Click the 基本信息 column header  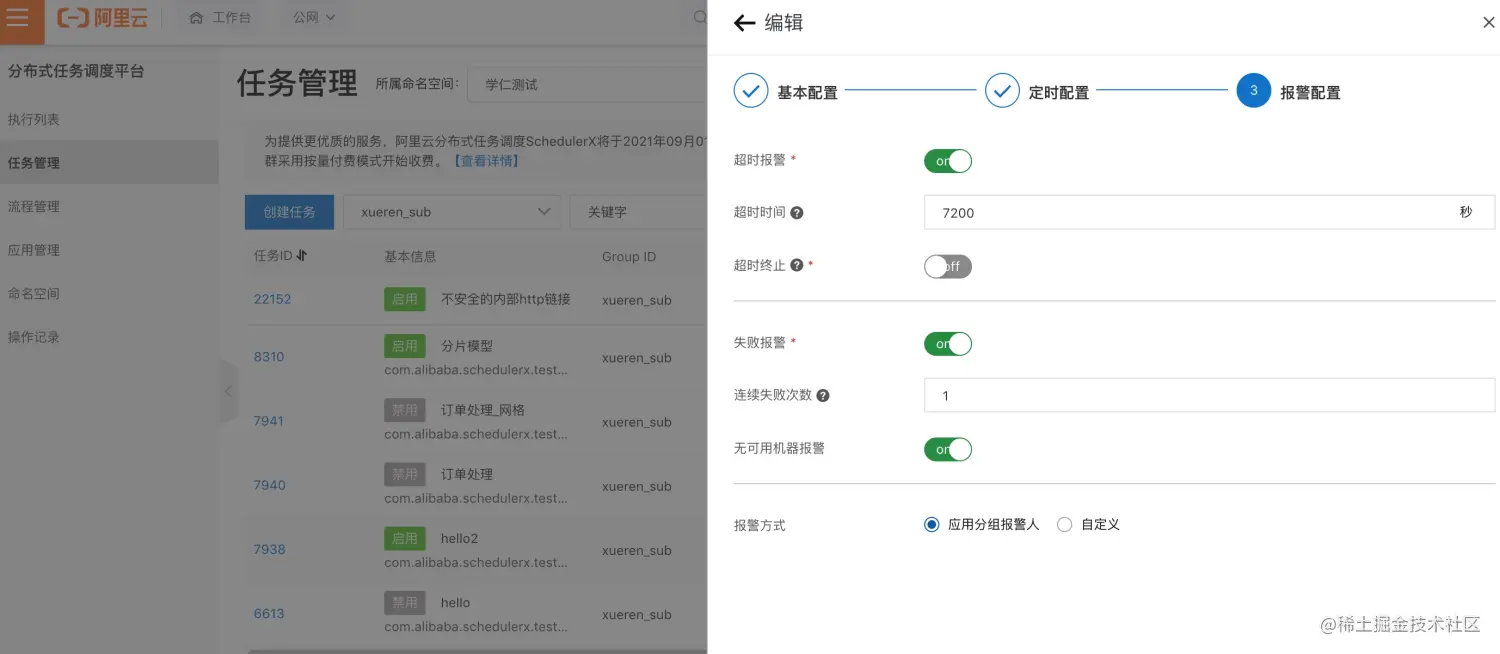tap(410, 256)
